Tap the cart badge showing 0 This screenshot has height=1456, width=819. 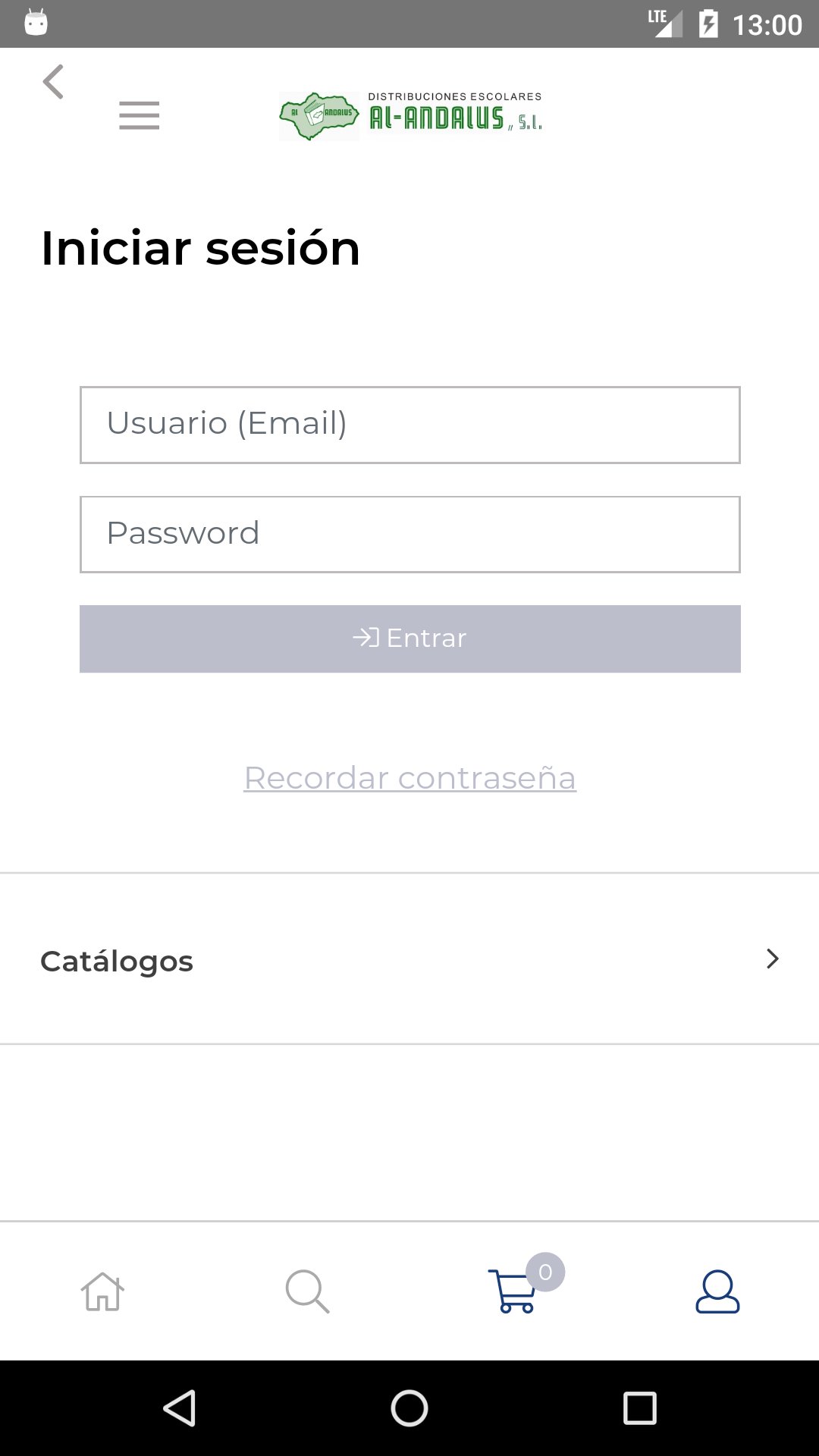545,1272
